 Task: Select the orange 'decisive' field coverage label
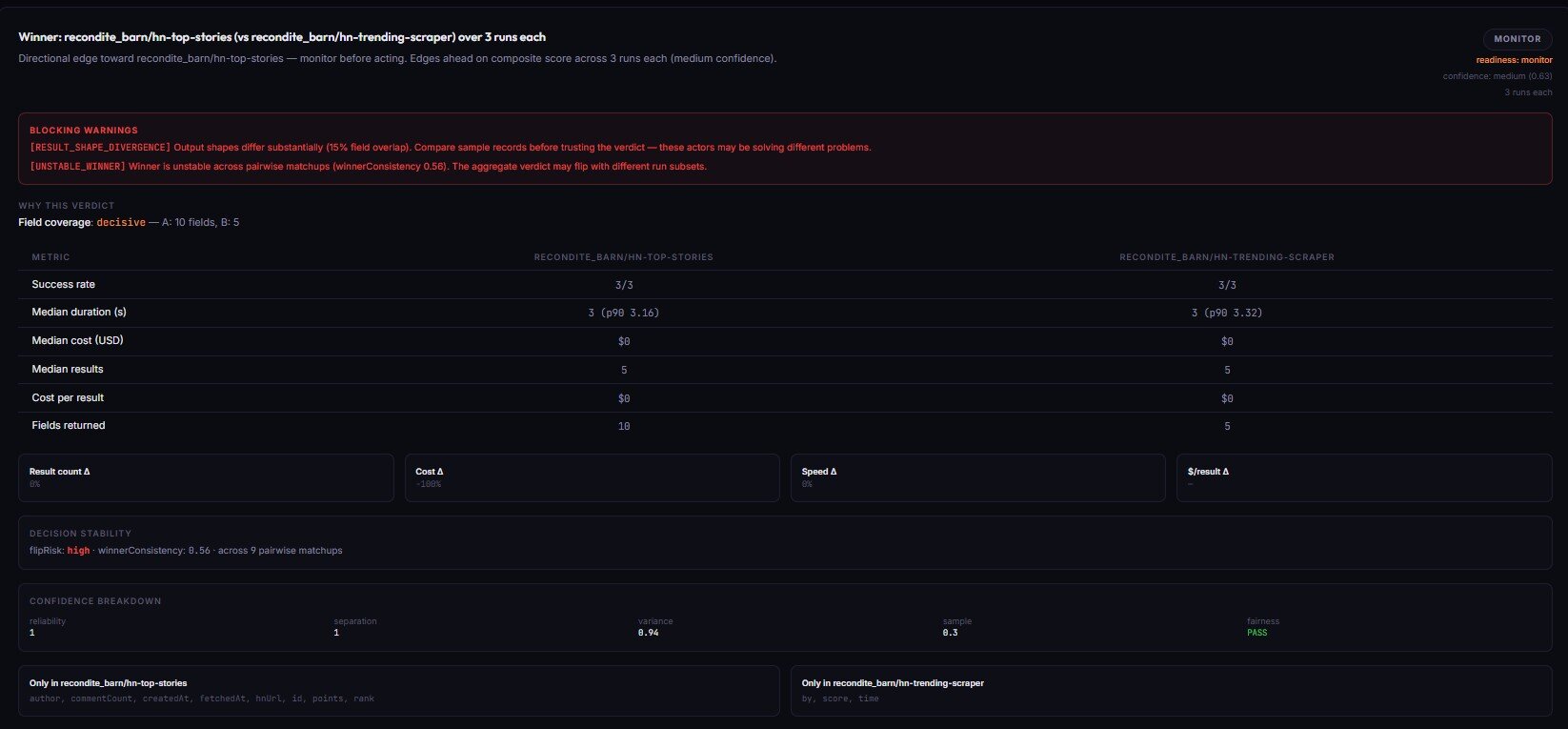point(121,222)
